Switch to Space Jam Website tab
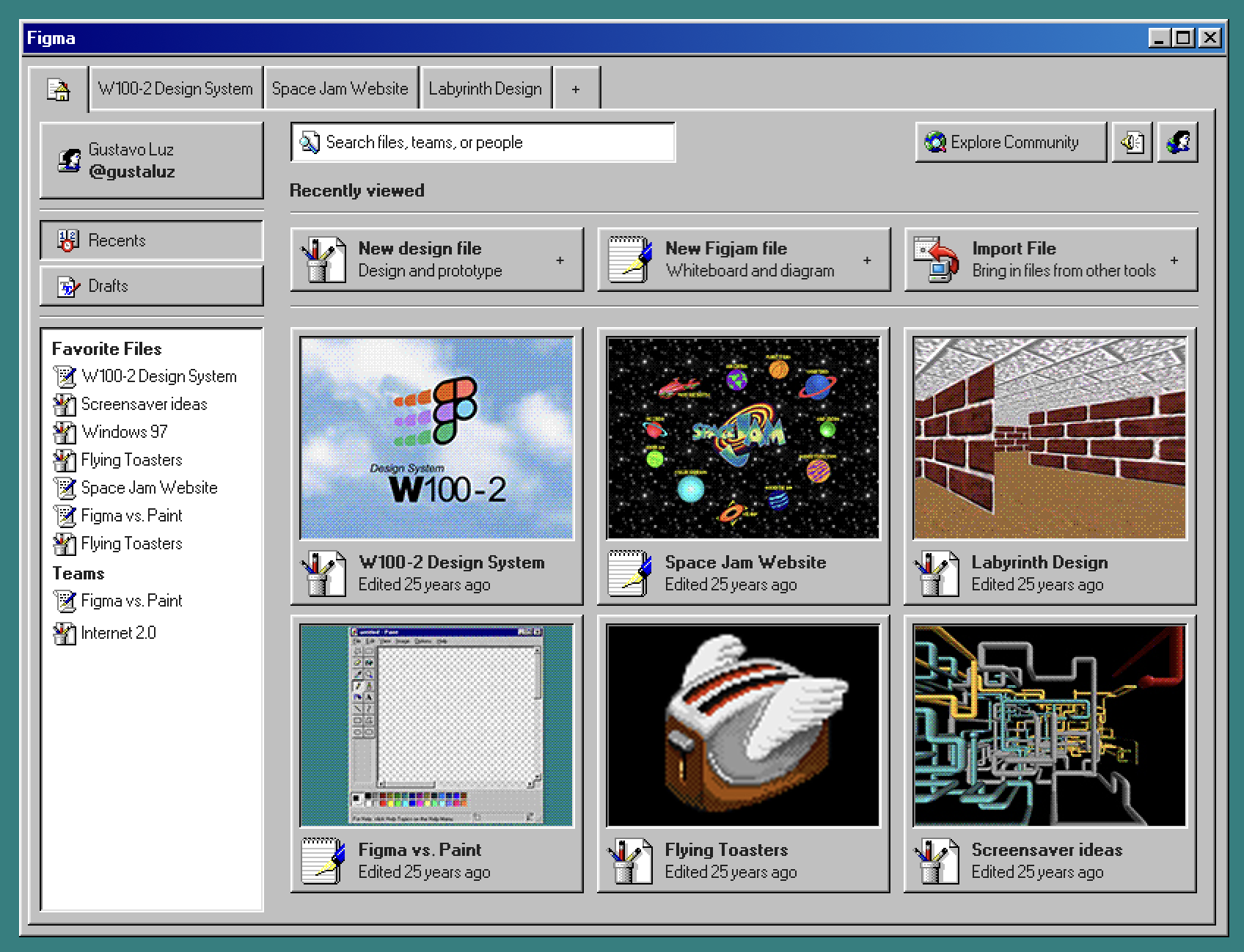The image size is (1244, 952). pyautogui.click(x=340, y=89)
